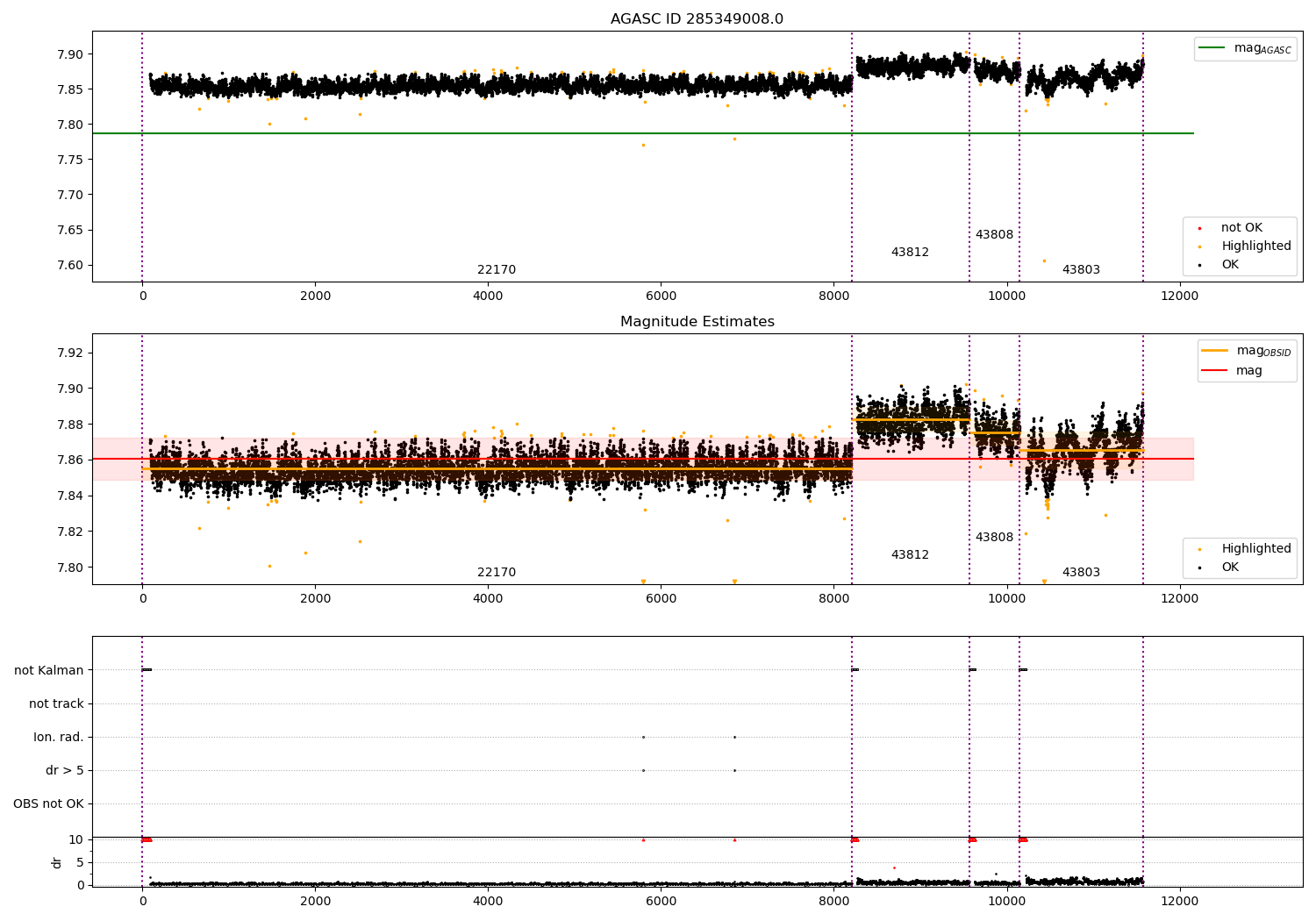The width and height of the screenshot is (1316, 921).
Task: Click the "dr" axis label
Action: [x=57, y=862]
